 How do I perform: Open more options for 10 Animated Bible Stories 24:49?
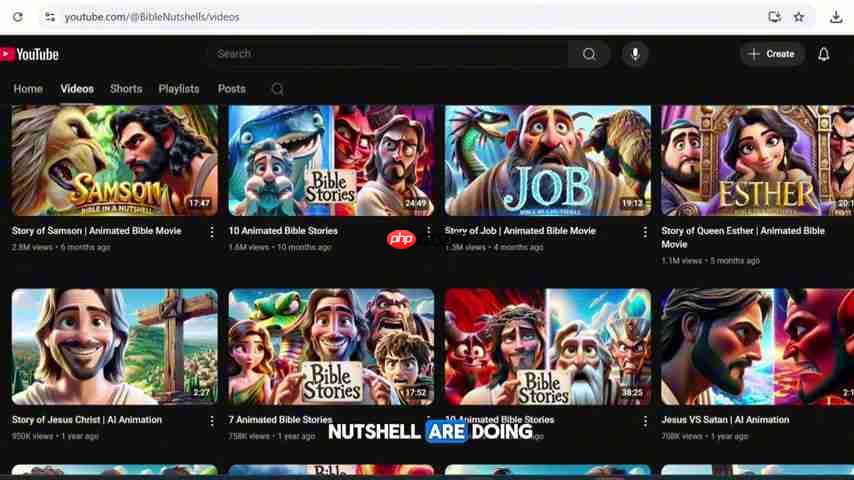click(429, 232)
